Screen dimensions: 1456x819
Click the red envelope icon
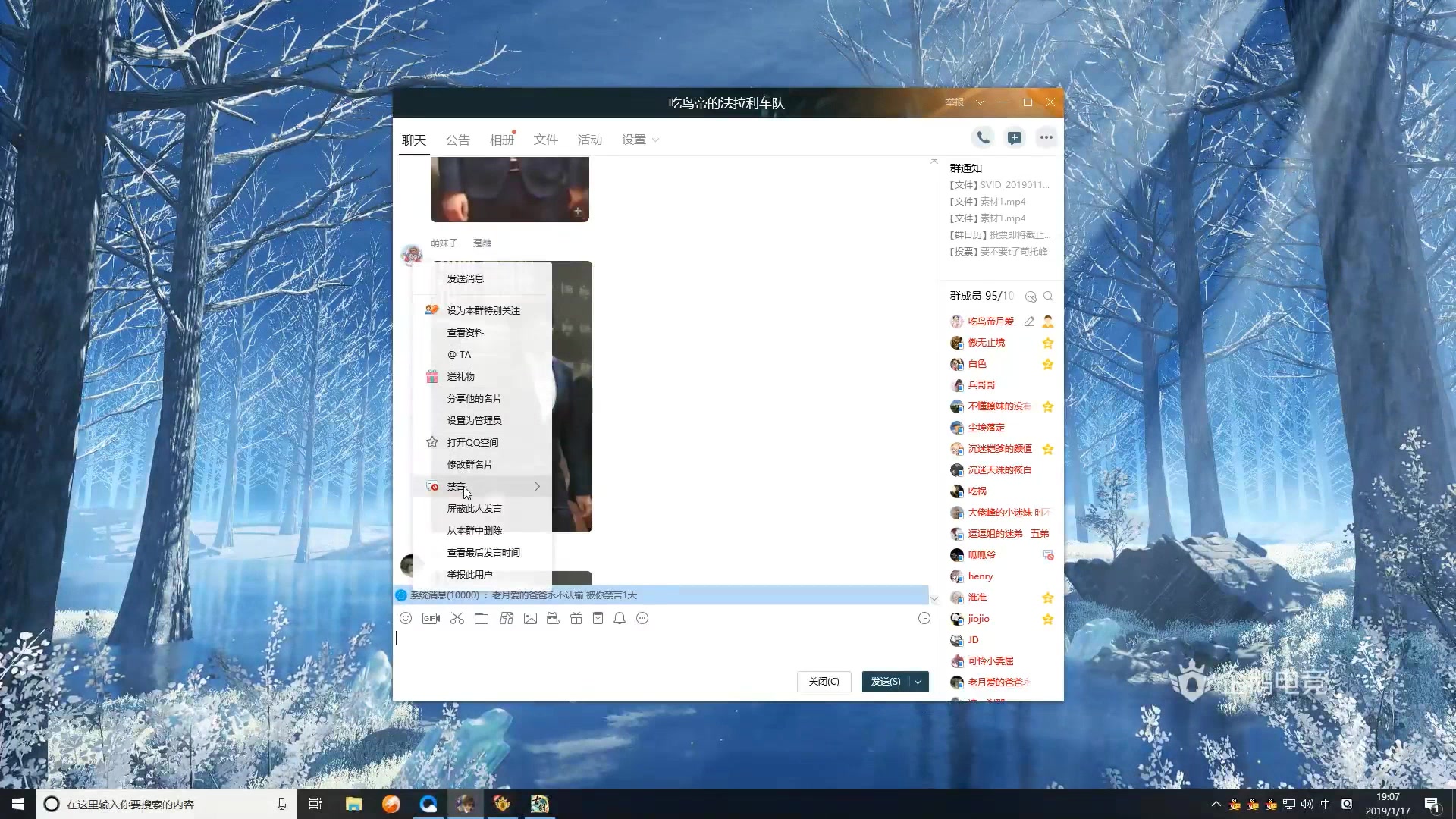pos(598,618)
